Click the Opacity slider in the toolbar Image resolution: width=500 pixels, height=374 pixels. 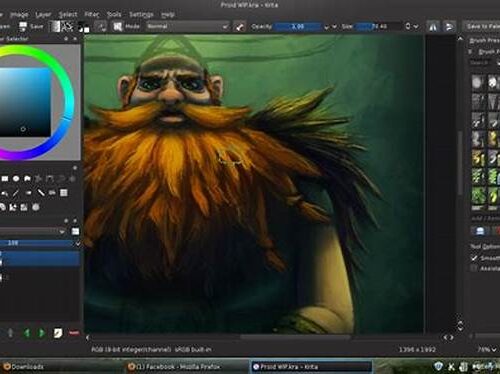pyautogui.click(x=298, y=26)
